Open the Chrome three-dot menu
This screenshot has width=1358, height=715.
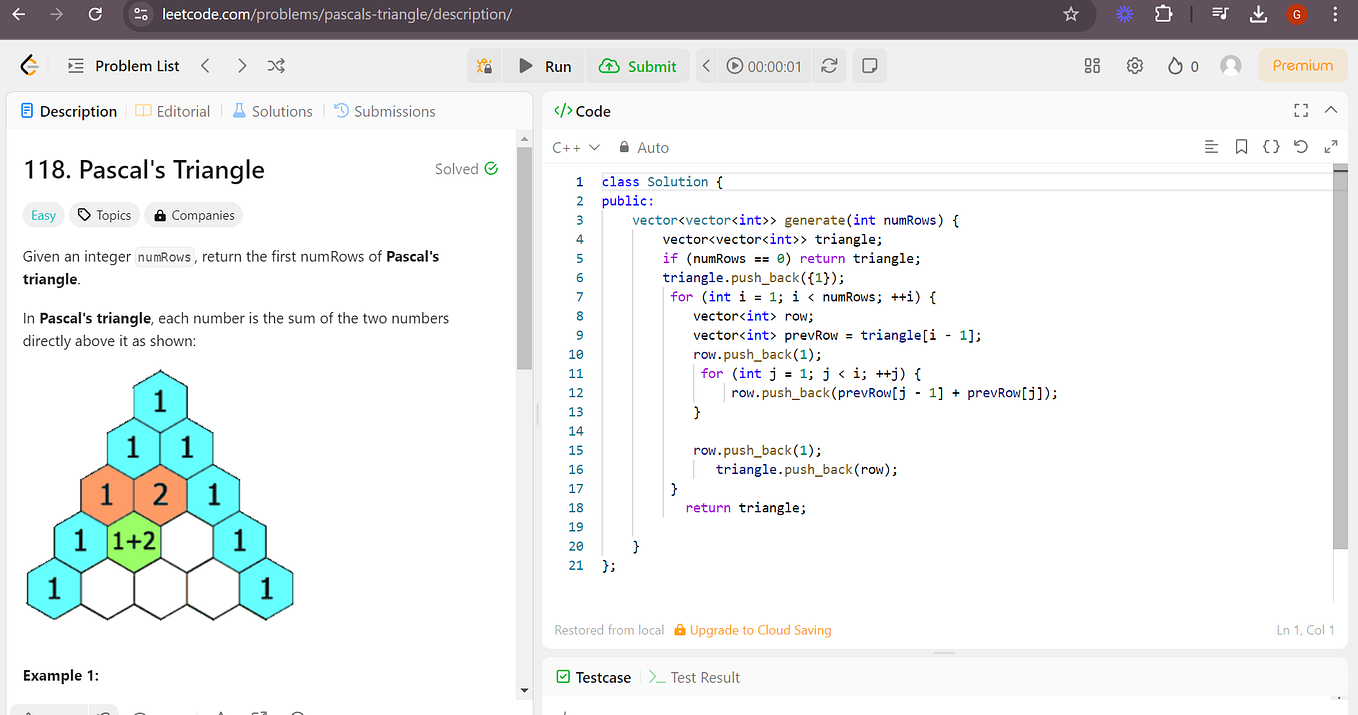[x=1337, y=14]
